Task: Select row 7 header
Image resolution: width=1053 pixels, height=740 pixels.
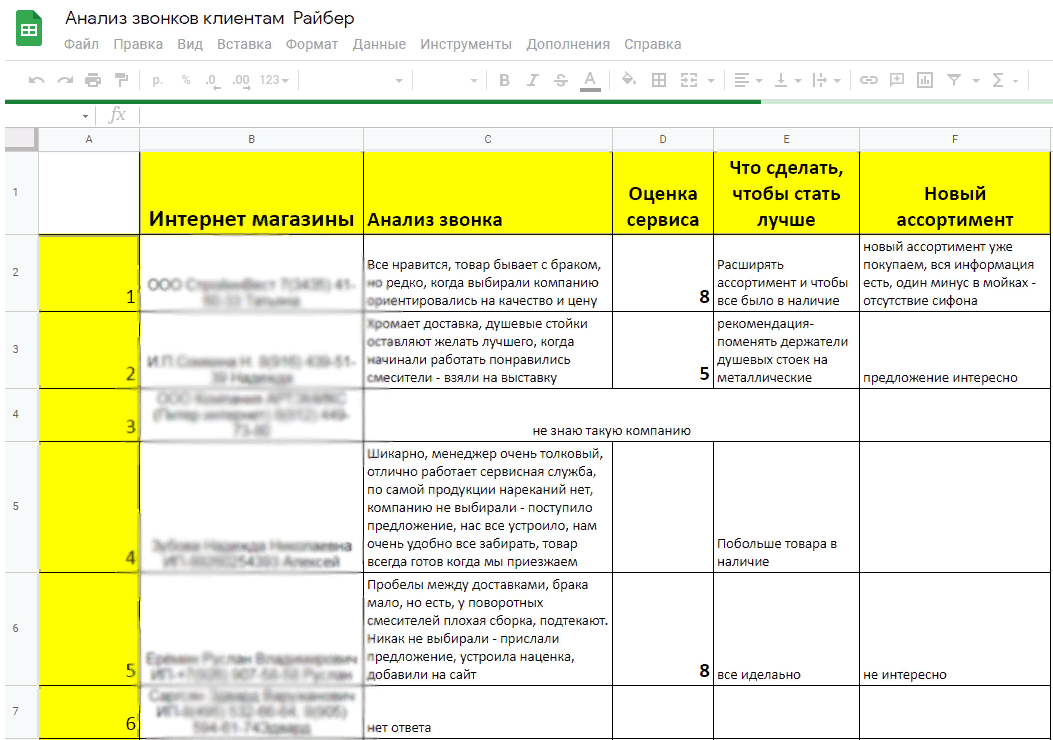Action: (x=21, y=711)
